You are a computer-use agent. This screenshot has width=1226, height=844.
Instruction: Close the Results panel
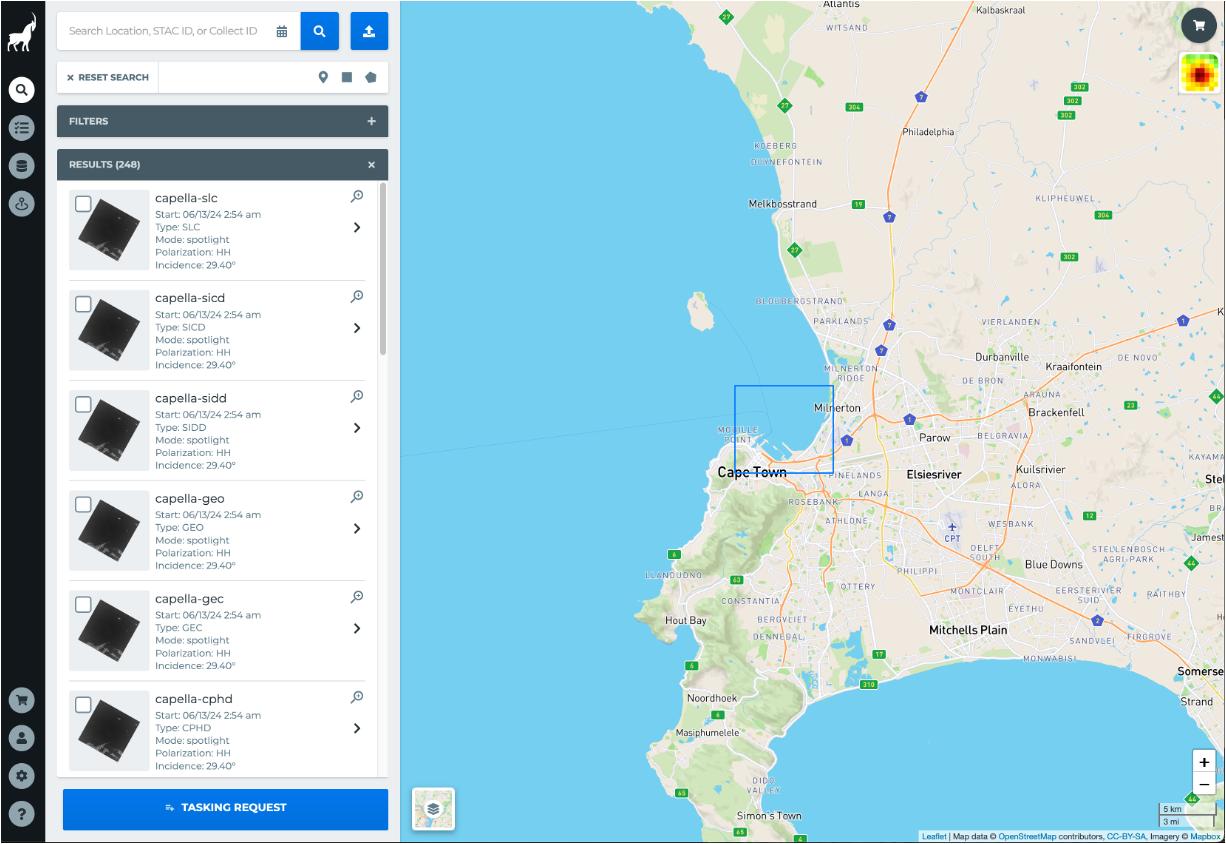click(371, 165)
